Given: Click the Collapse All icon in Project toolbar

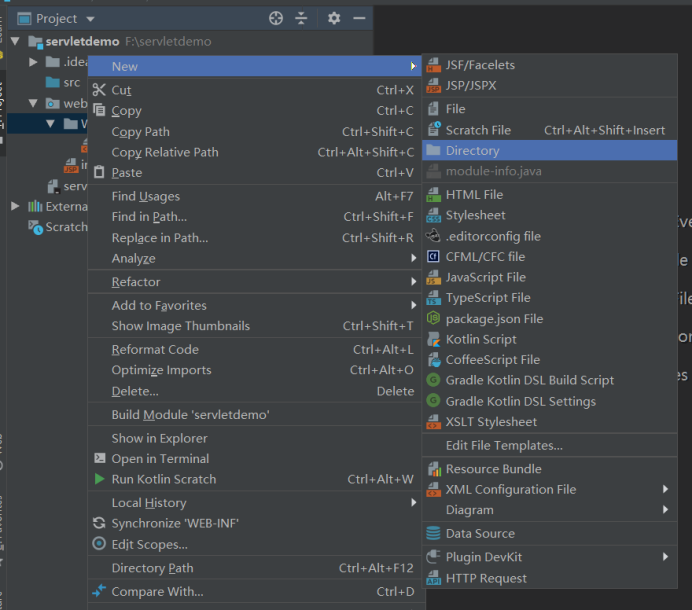Looking at the screenshot, I should point(301,18).
